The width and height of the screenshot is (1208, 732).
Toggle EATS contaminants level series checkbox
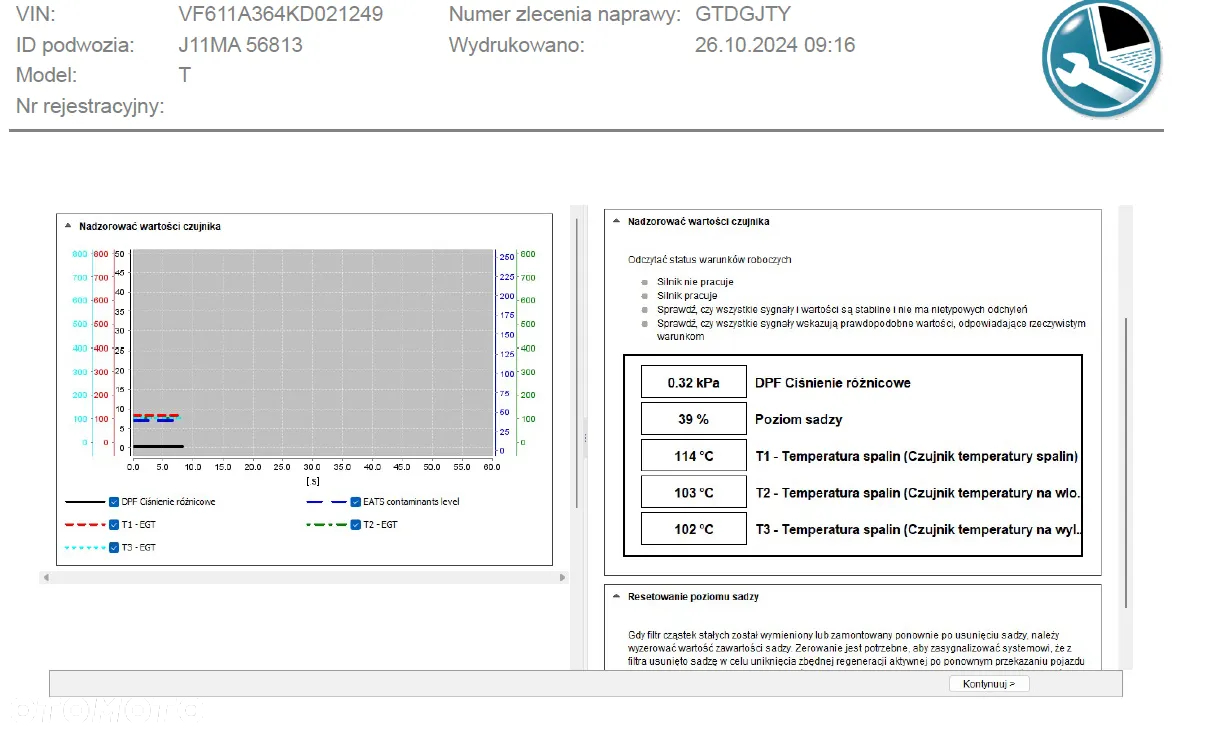pos(355,501)
